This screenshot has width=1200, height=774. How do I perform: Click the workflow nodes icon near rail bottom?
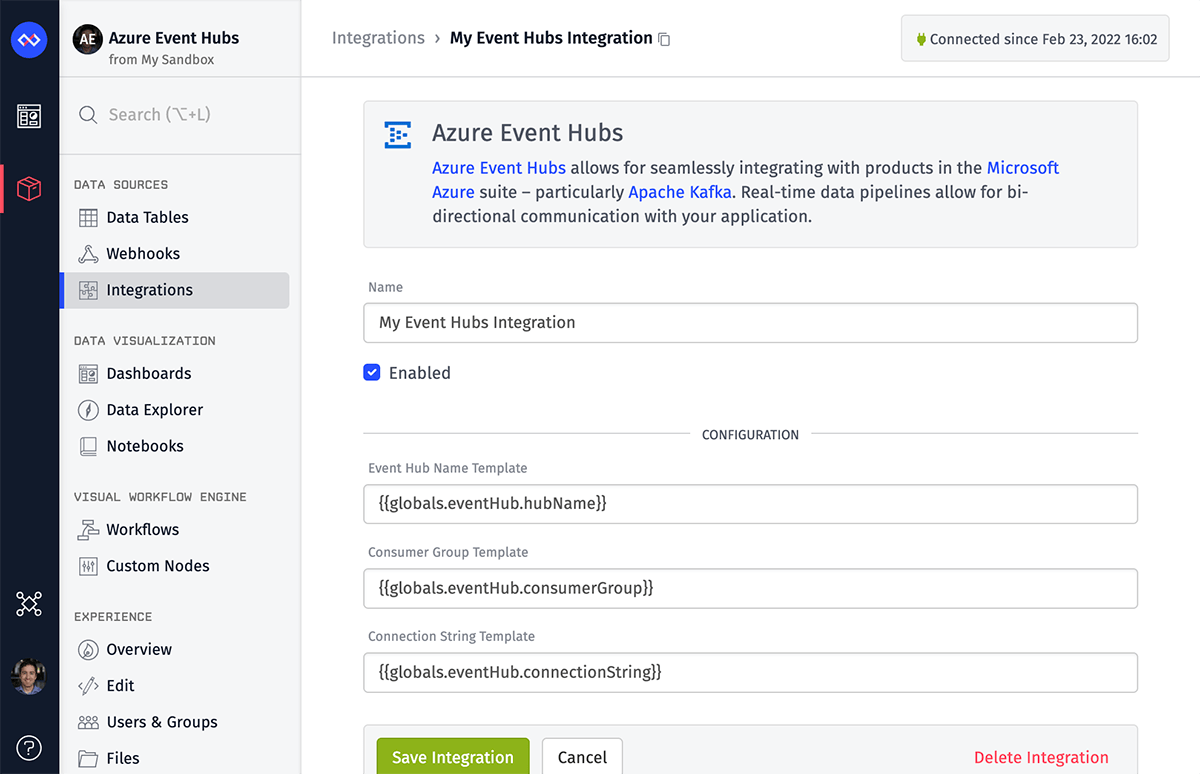(x=29, y=604)
